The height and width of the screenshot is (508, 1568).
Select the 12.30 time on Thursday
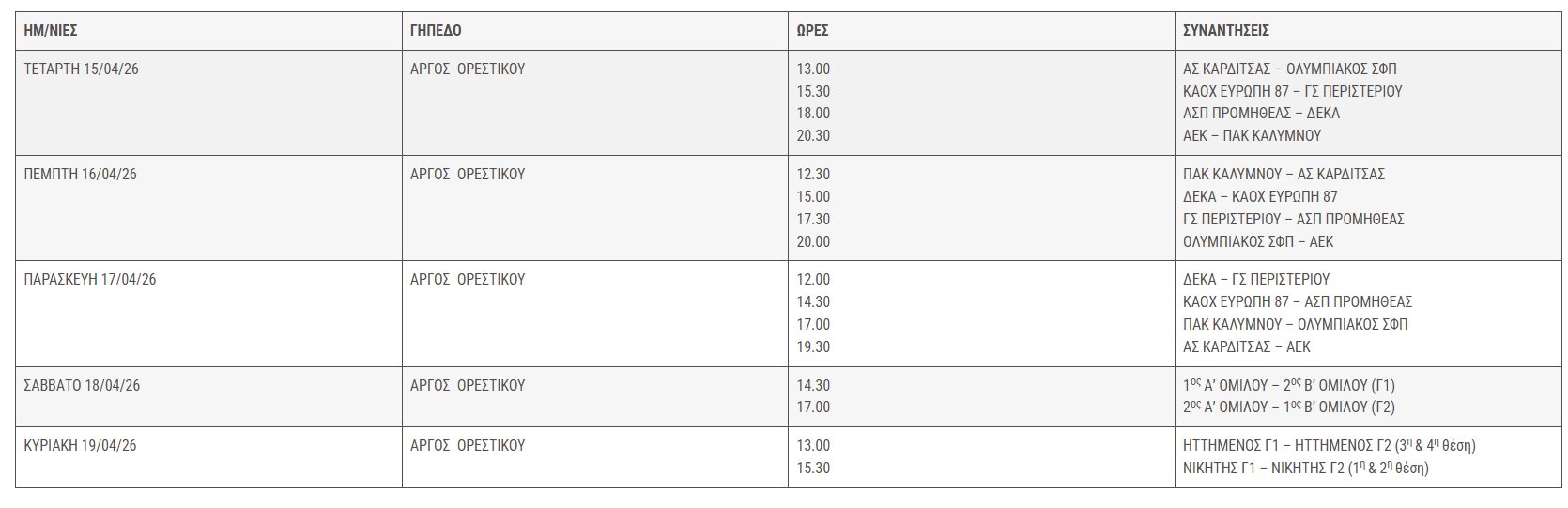tap(813, 175)
